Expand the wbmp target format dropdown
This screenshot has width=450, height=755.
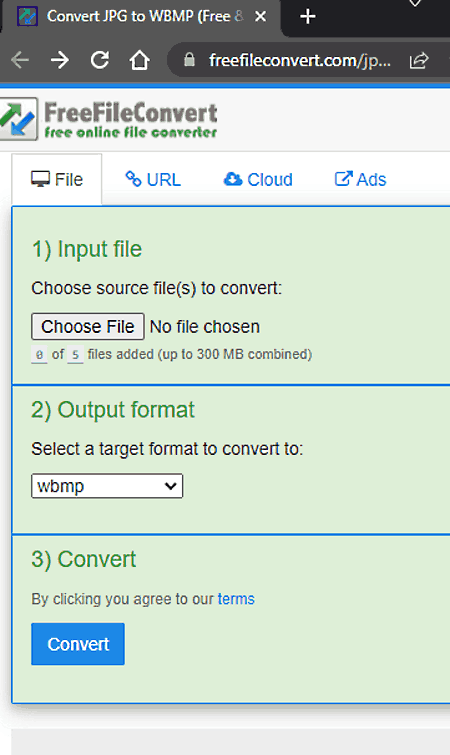click(x=107, y=486)
